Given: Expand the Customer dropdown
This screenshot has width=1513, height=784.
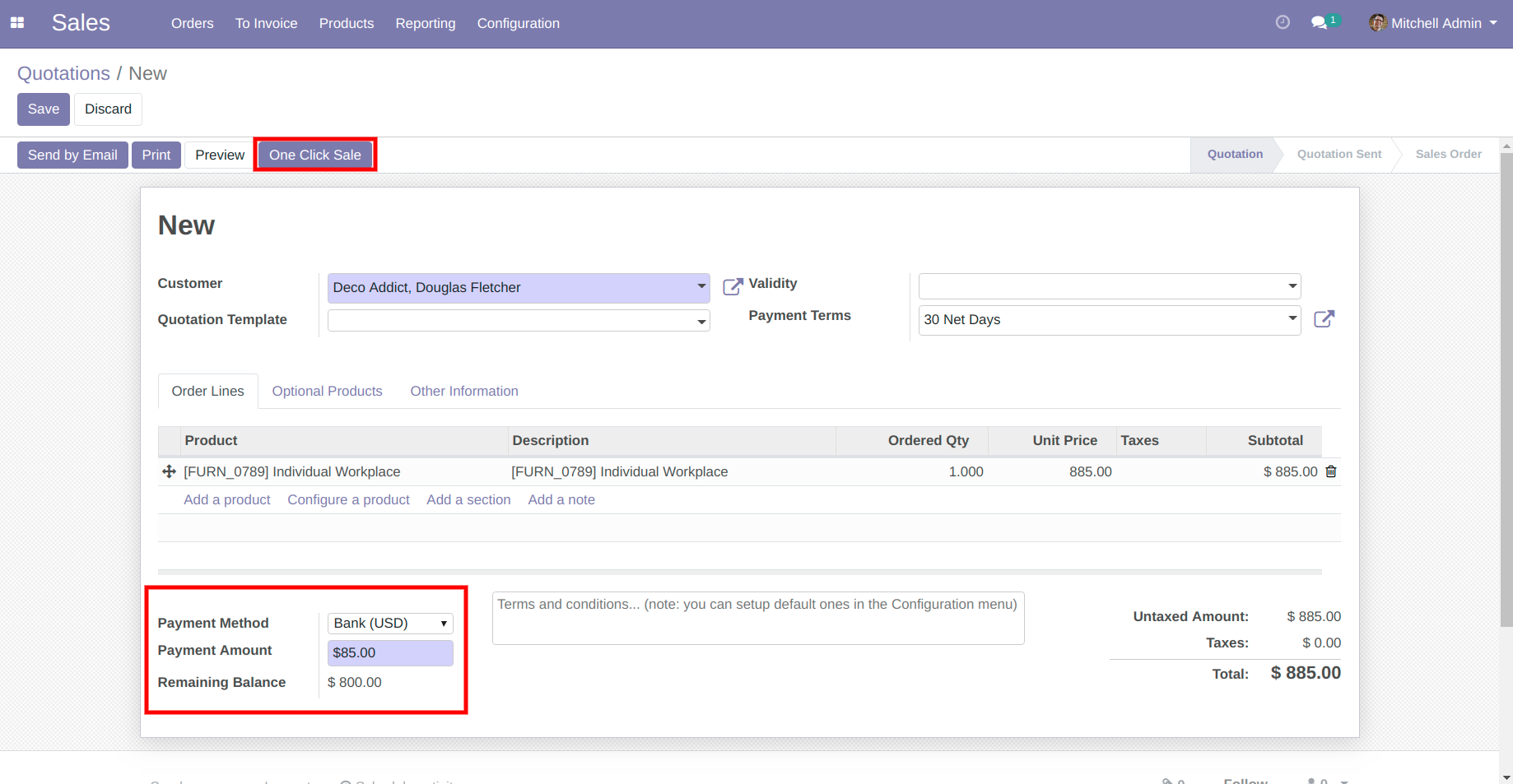Looking at the screenshot, I should point(701,287).
